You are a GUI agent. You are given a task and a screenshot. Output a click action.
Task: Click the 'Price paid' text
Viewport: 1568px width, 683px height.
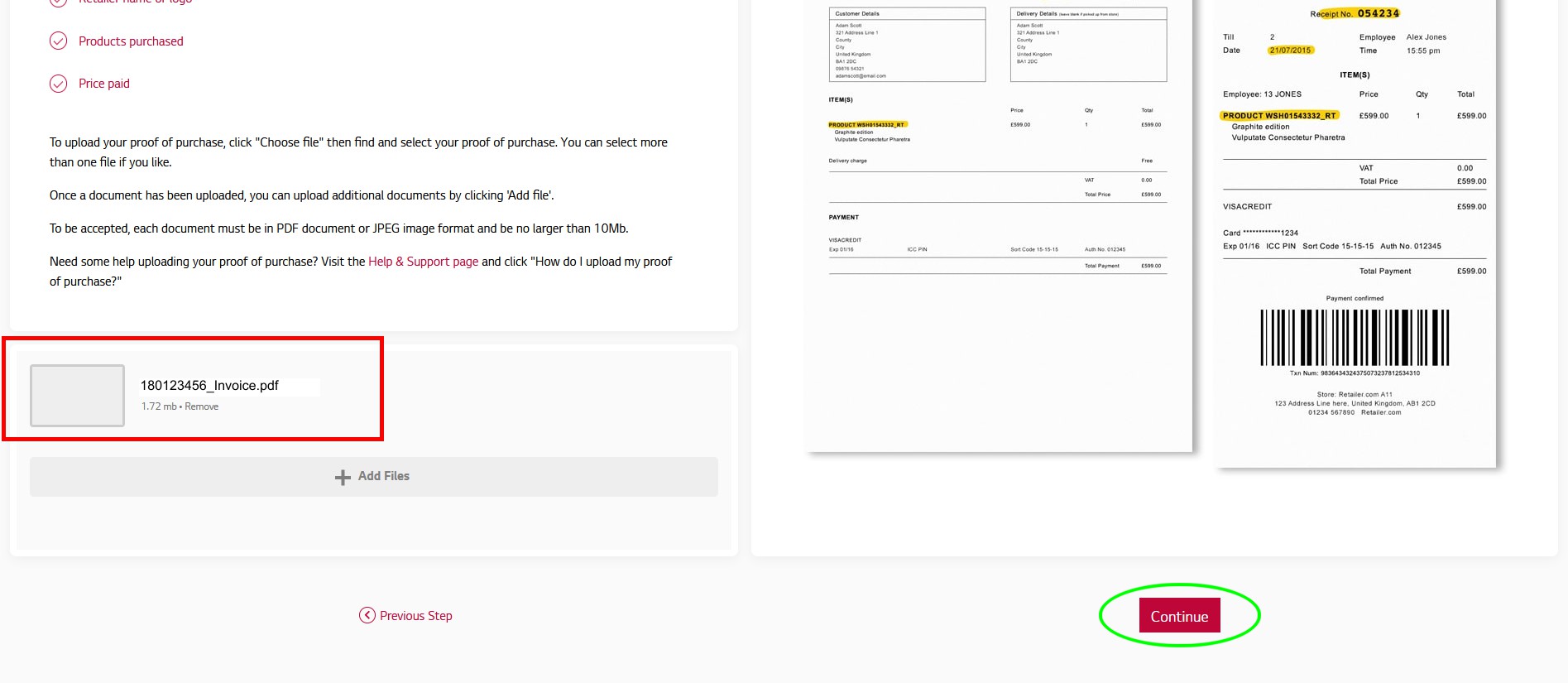[104, 84]
